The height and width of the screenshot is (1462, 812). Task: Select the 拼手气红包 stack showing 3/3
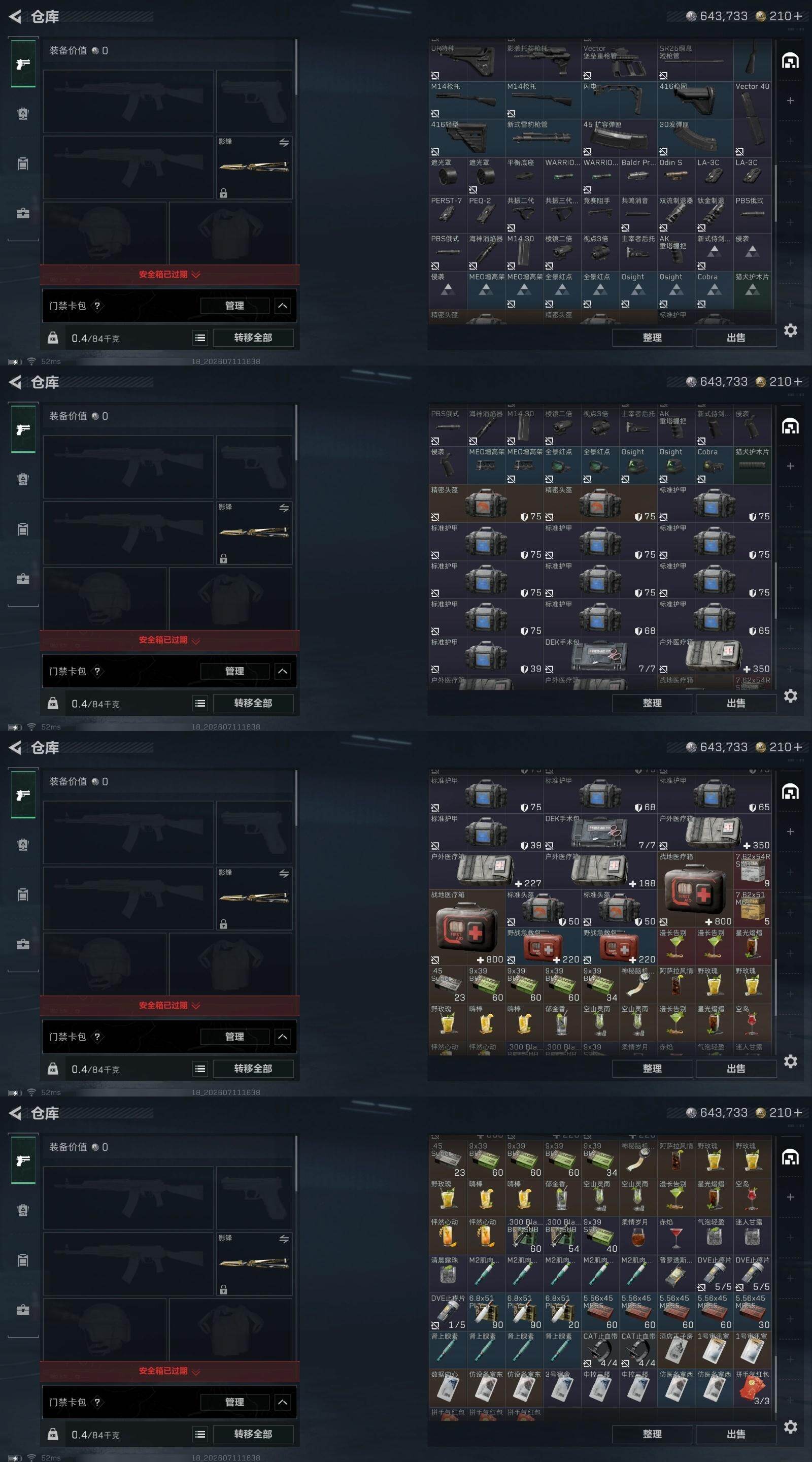(753, 1388)
